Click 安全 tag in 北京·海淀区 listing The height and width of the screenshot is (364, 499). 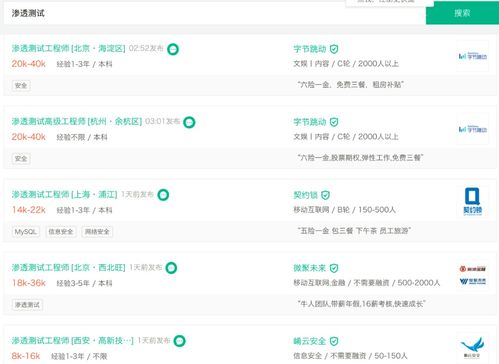tap(21, 86)
